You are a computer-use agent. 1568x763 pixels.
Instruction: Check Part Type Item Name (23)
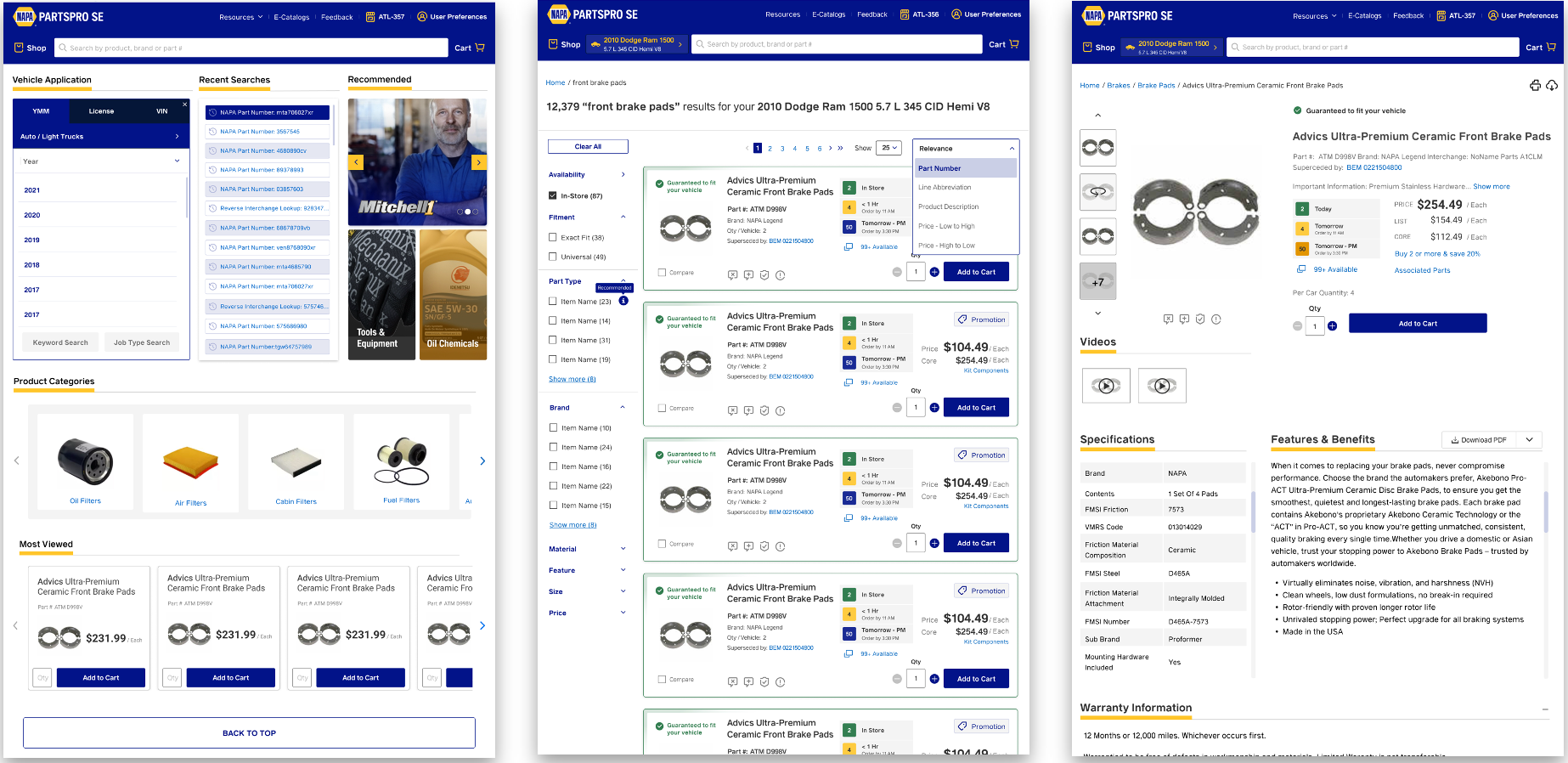tap(553, 301)
